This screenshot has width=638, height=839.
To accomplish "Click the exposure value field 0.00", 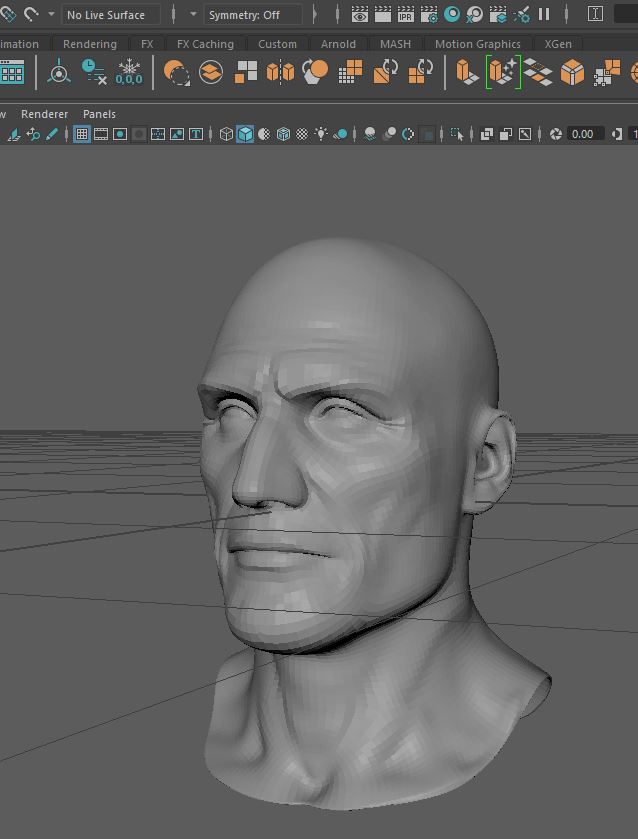I will [x=583, y=134].
